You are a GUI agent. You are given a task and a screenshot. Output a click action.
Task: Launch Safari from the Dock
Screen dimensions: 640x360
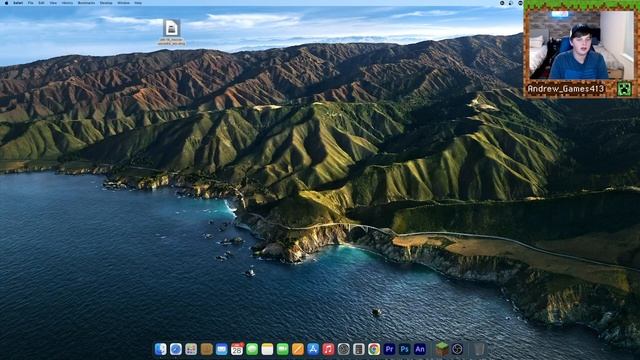176,349
